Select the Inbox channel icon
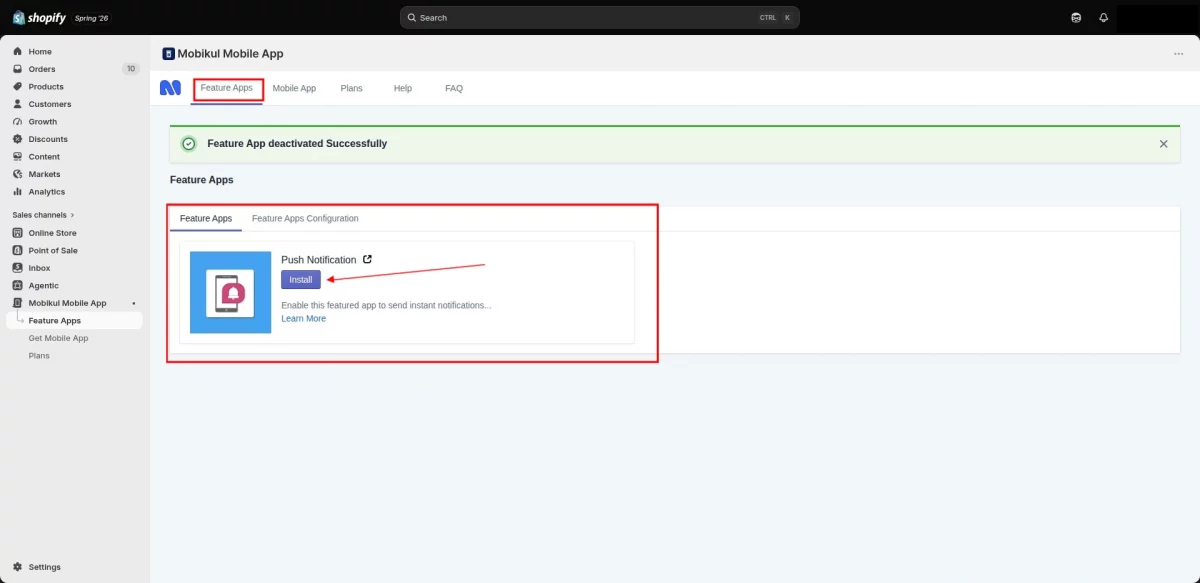 (x=18, y=268)
